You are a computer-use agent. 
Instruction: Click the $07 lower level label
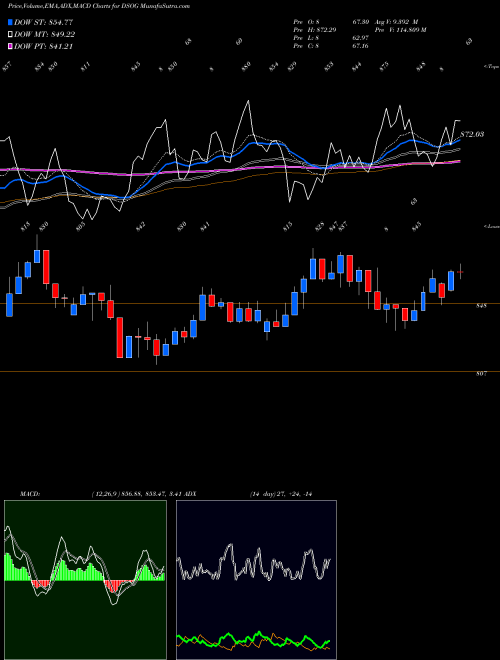482,373
